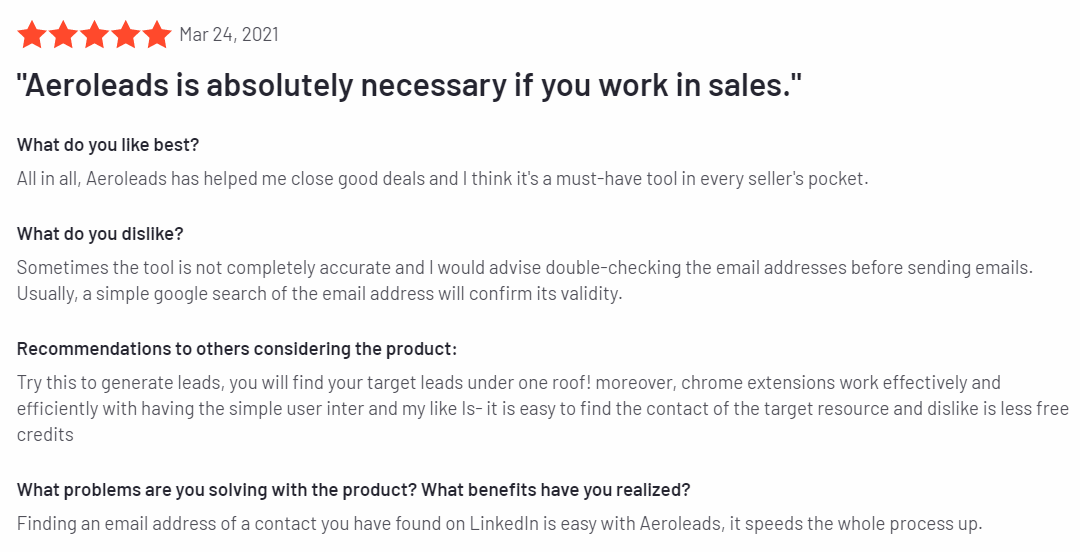Click 'What problems are you solving' heading
Viewport: 1080px width, 552px height.
[x=353, y=491]
